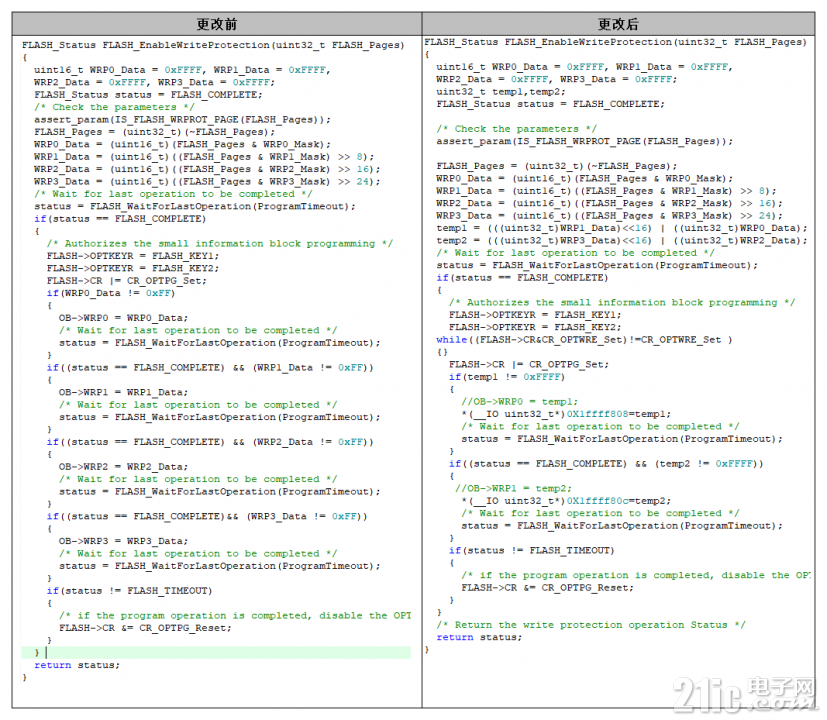This screenshot has width=827, height=720.
Task: Click the FLASH_EnableWriteProtection signature in the 更改后 column
Action: [616, 42]
